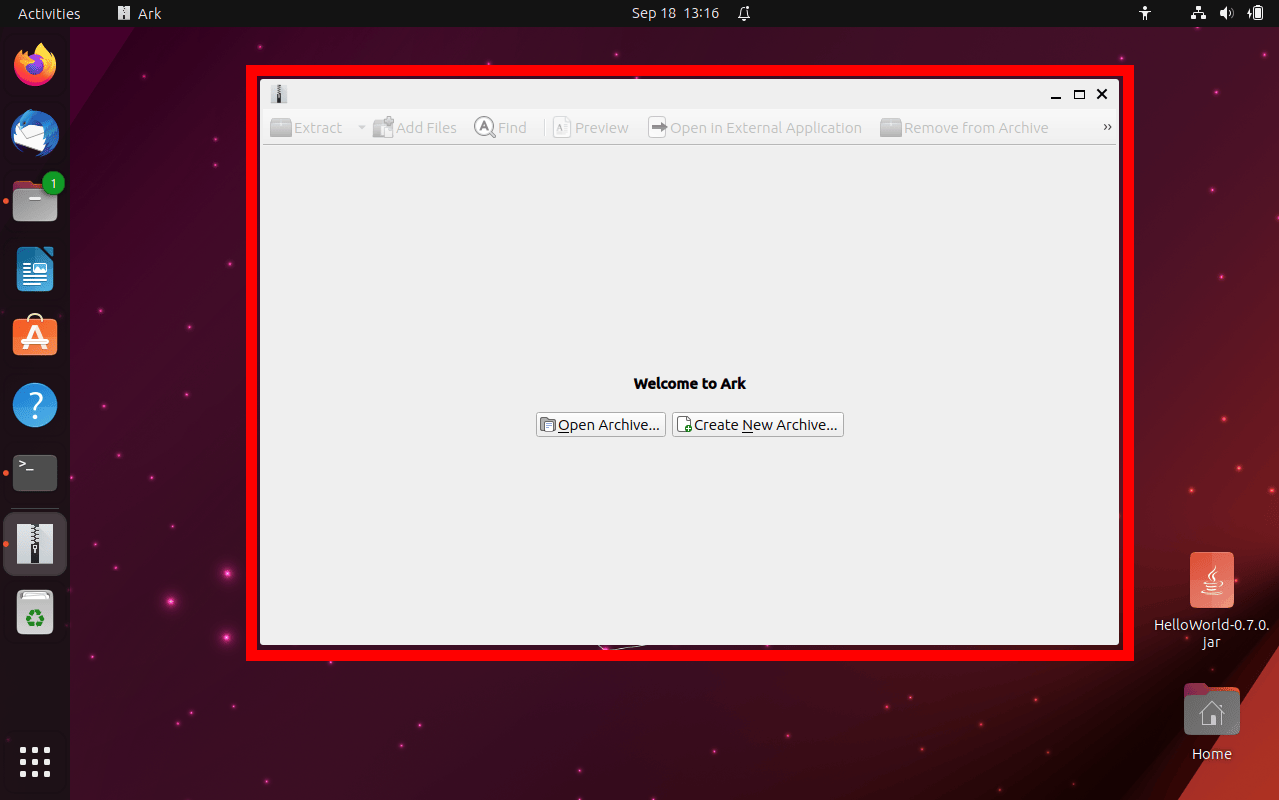The width and height of the screenshot is (1279, 800).
Task: Minimize the Ark window
Action: tap(1056, 95)
